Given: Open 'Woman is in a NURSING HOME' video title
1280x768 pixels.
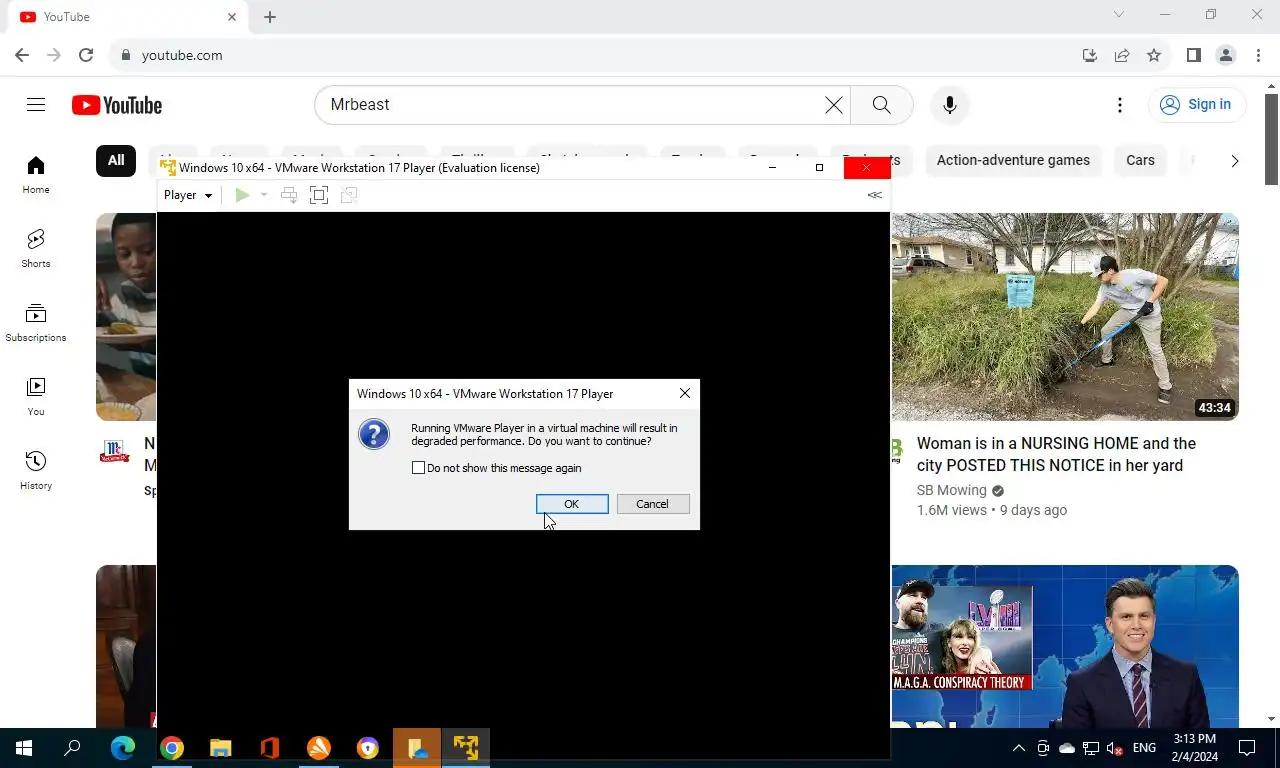Looking at the screenshot, I should (x=1056, y=454).
